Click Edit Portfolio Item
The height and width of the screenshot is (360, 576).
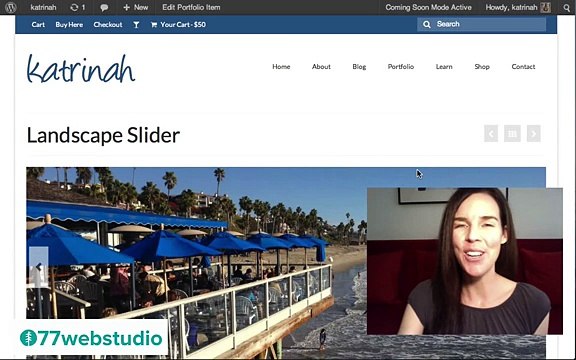tap(191, 7)
